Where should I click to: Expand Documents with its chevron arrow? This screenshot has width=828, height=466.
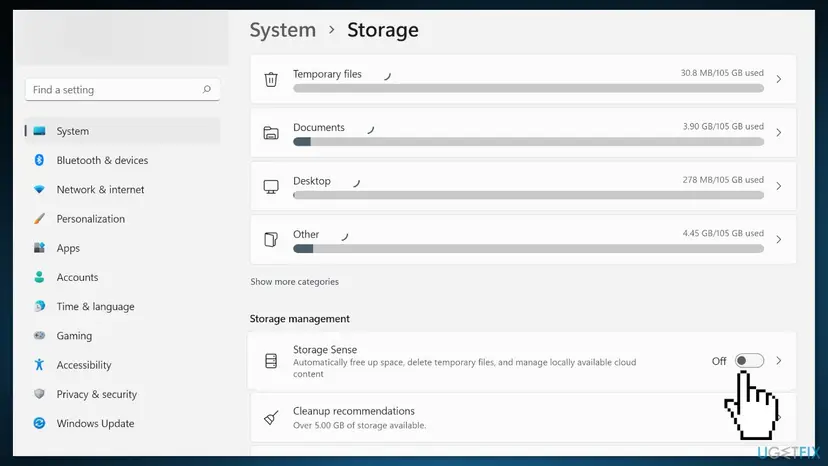coord(779,133)
